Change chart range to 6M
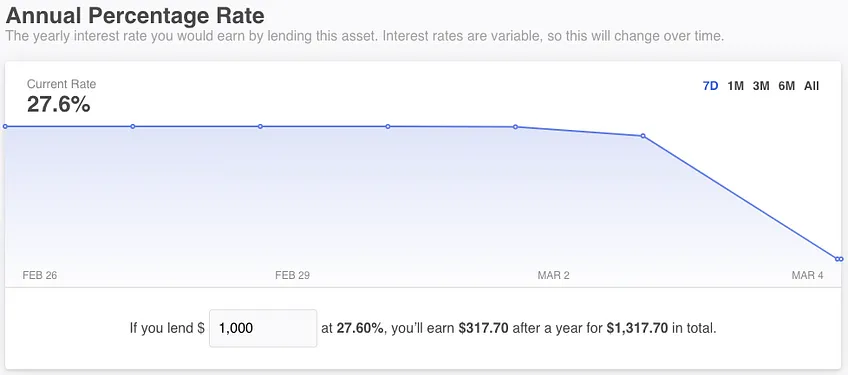The image size is (848, 375). point(786,85)
